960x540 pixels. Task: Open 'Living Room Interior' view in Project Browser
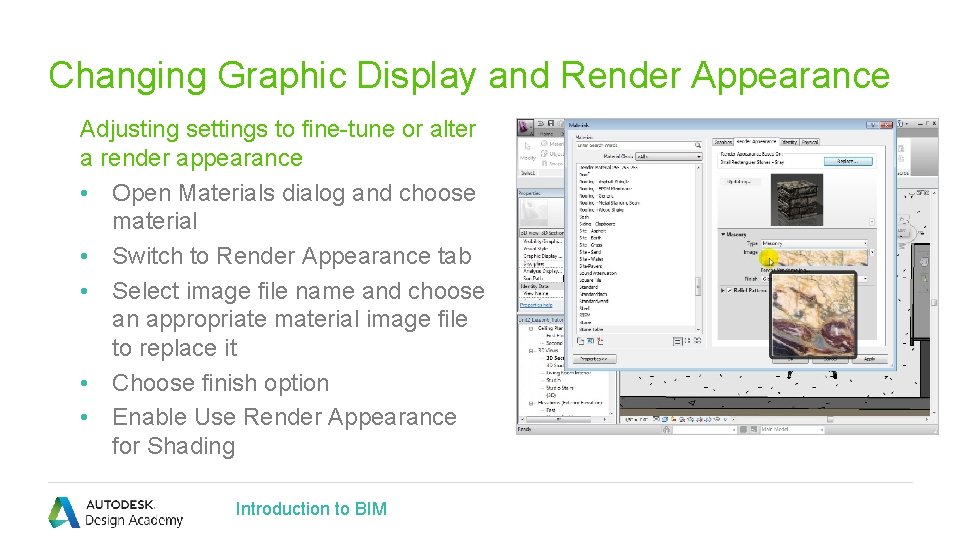569,373
